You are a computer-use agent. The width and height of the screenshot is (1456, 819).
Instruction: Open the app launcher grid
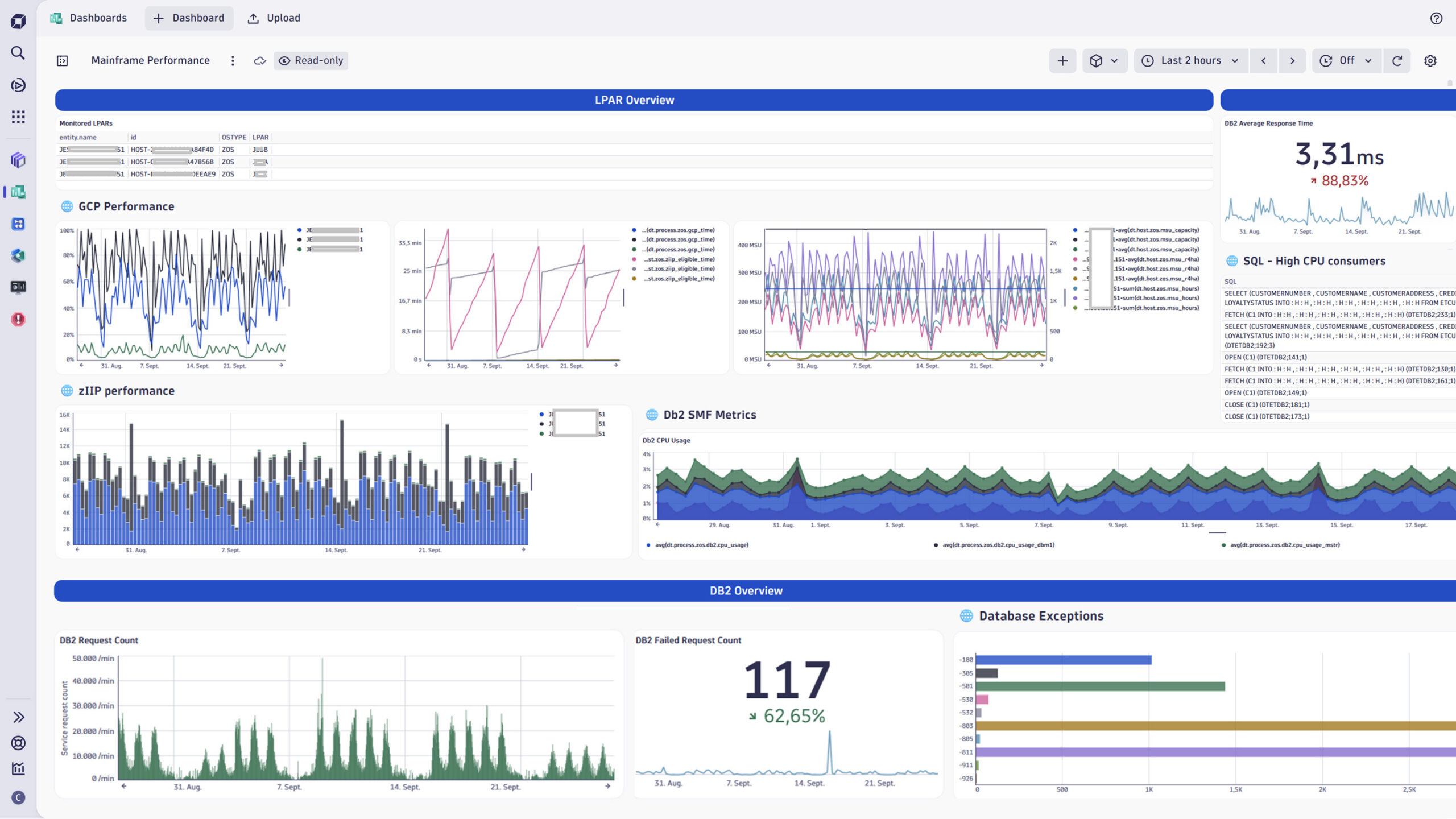pos(18,117)
